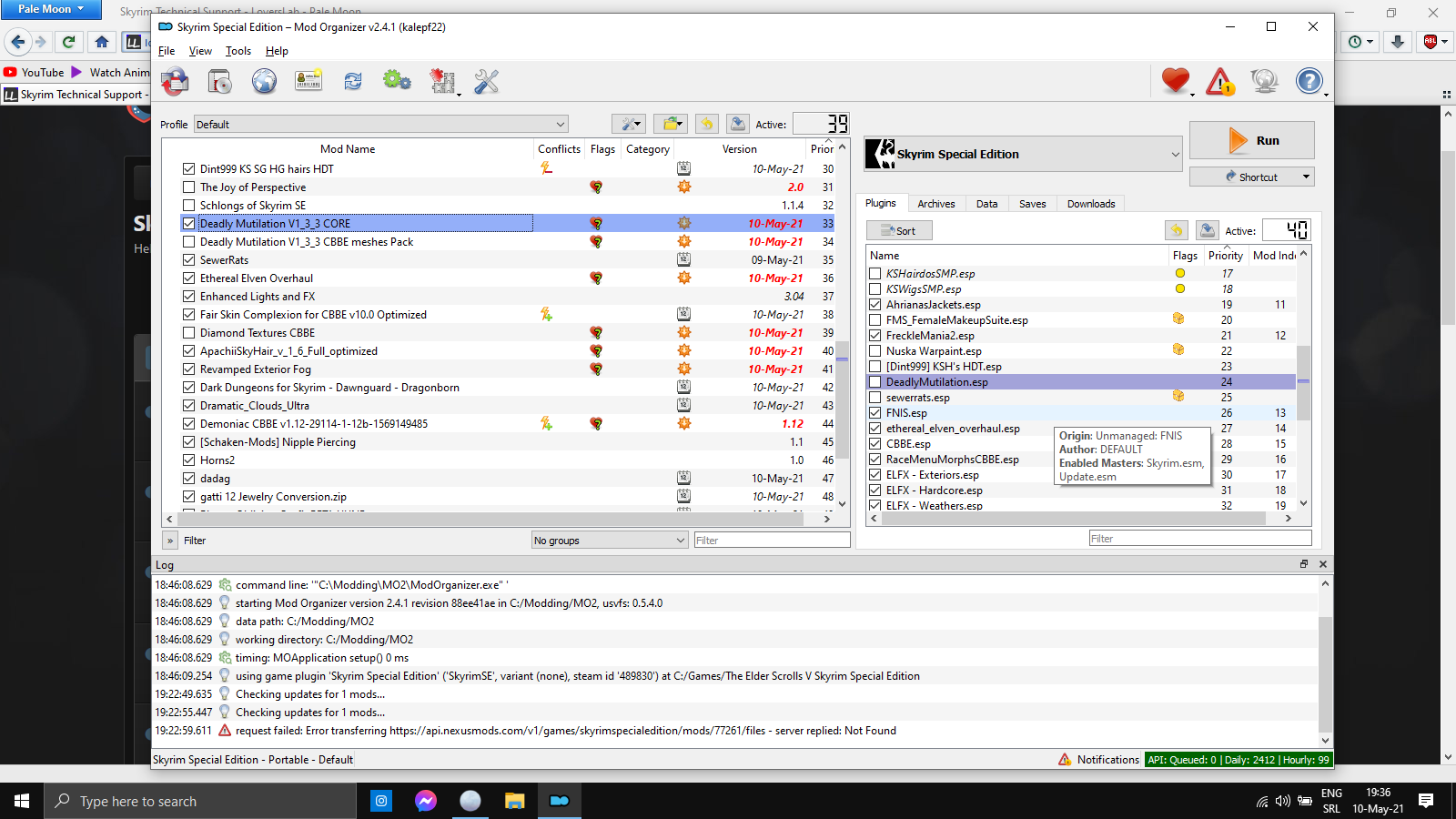This screenshot has width=1456, height=819.
Task: Click the Notifications warning icon in status bar
Action: (1065, 759)
